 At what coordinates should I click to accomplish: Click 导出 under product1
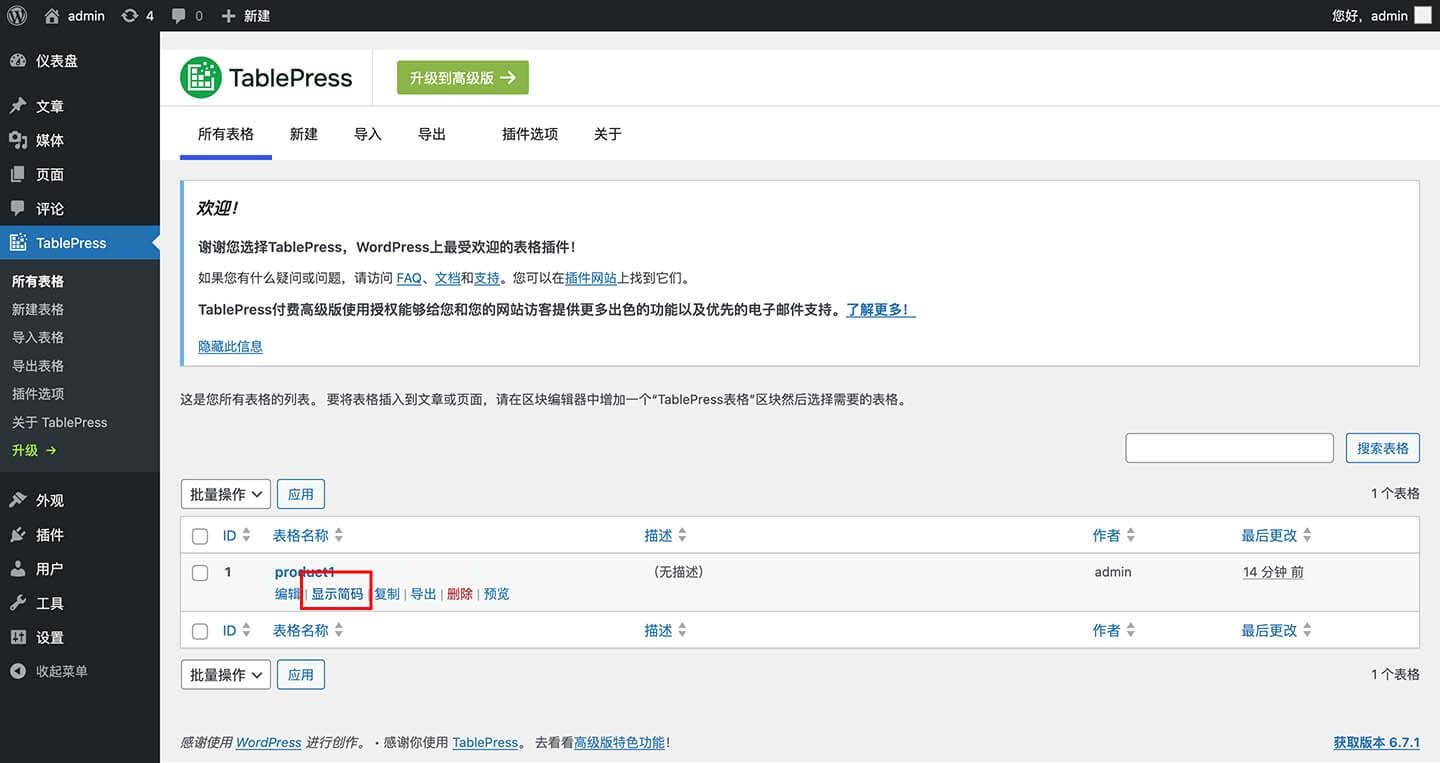[424, 594]
